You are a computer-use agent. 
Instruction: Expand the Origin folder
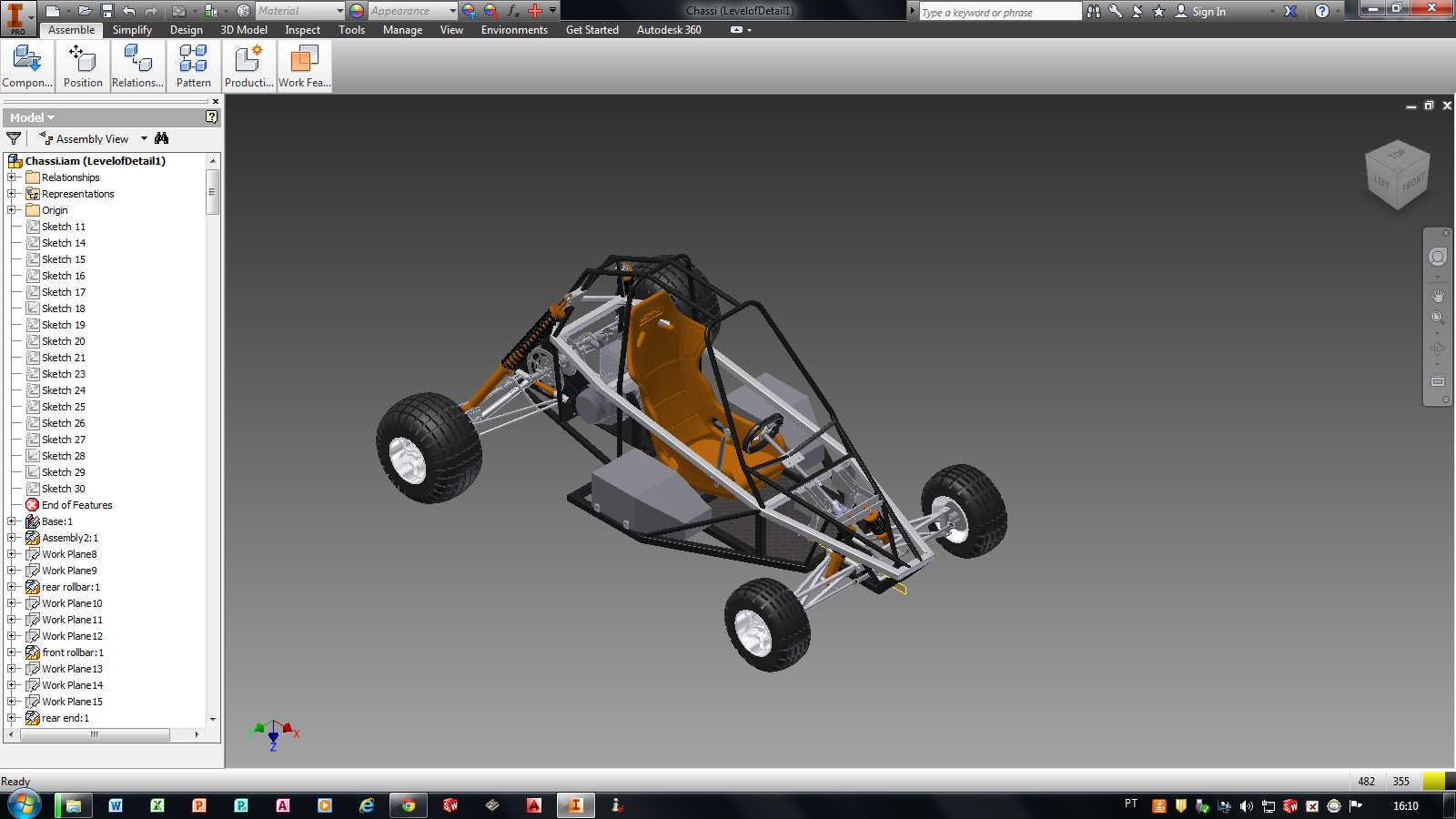click(x=12, y=210)
